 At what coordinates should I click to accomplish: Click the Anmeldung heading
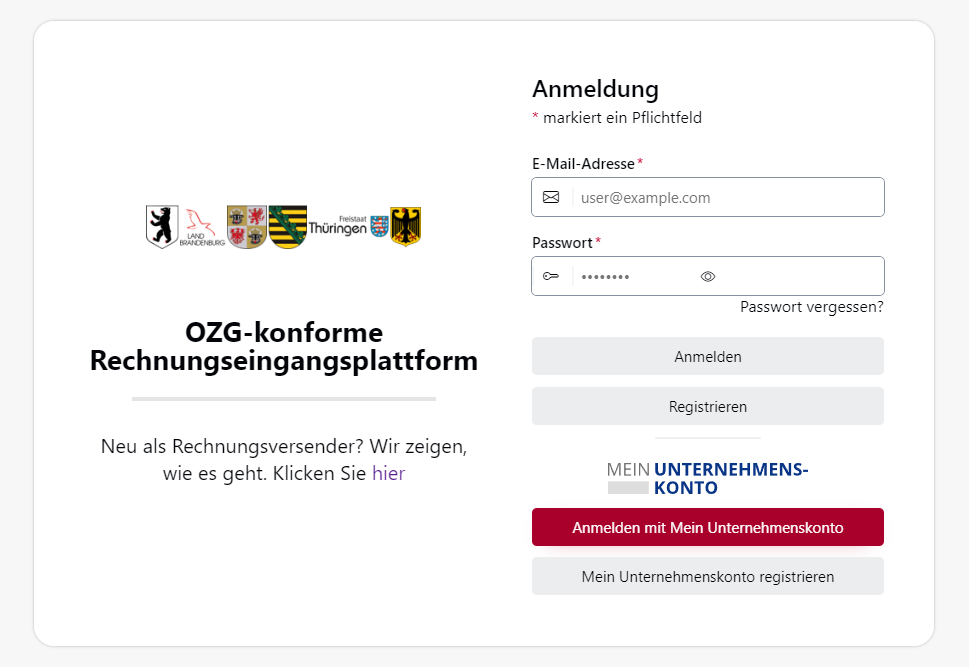click(595, 89)
